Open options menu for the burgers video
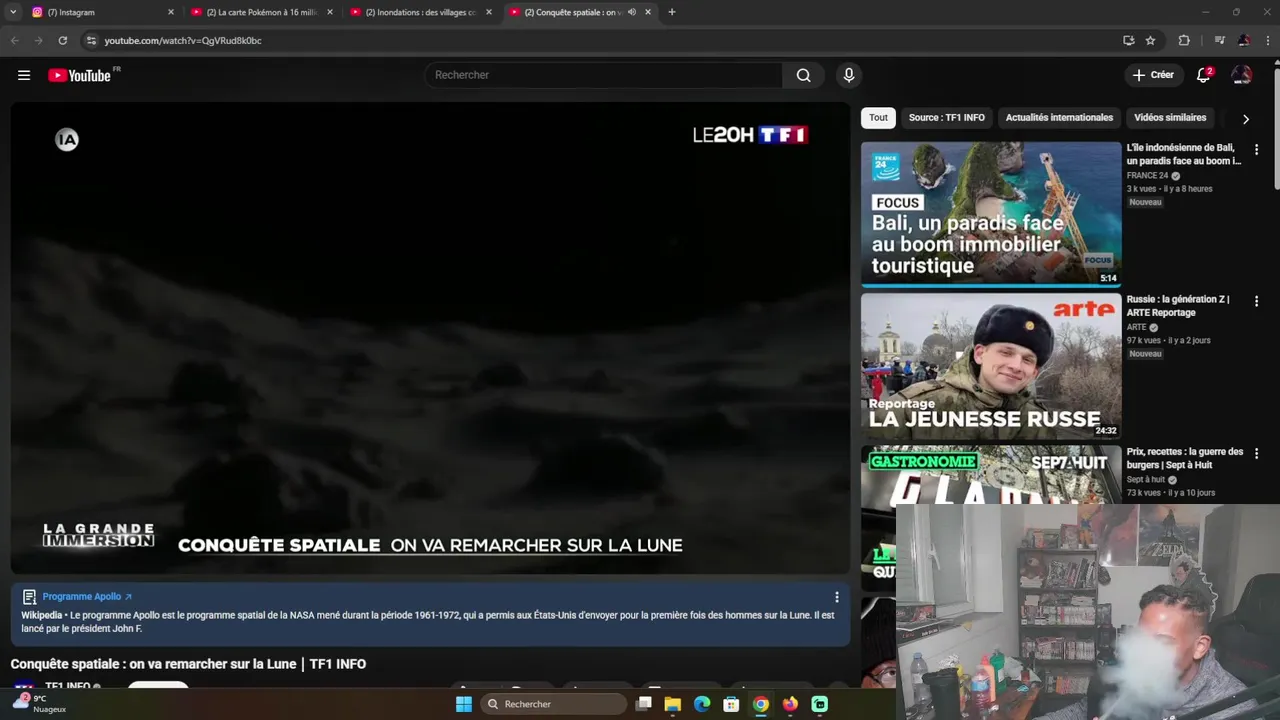 [1257, 453]
